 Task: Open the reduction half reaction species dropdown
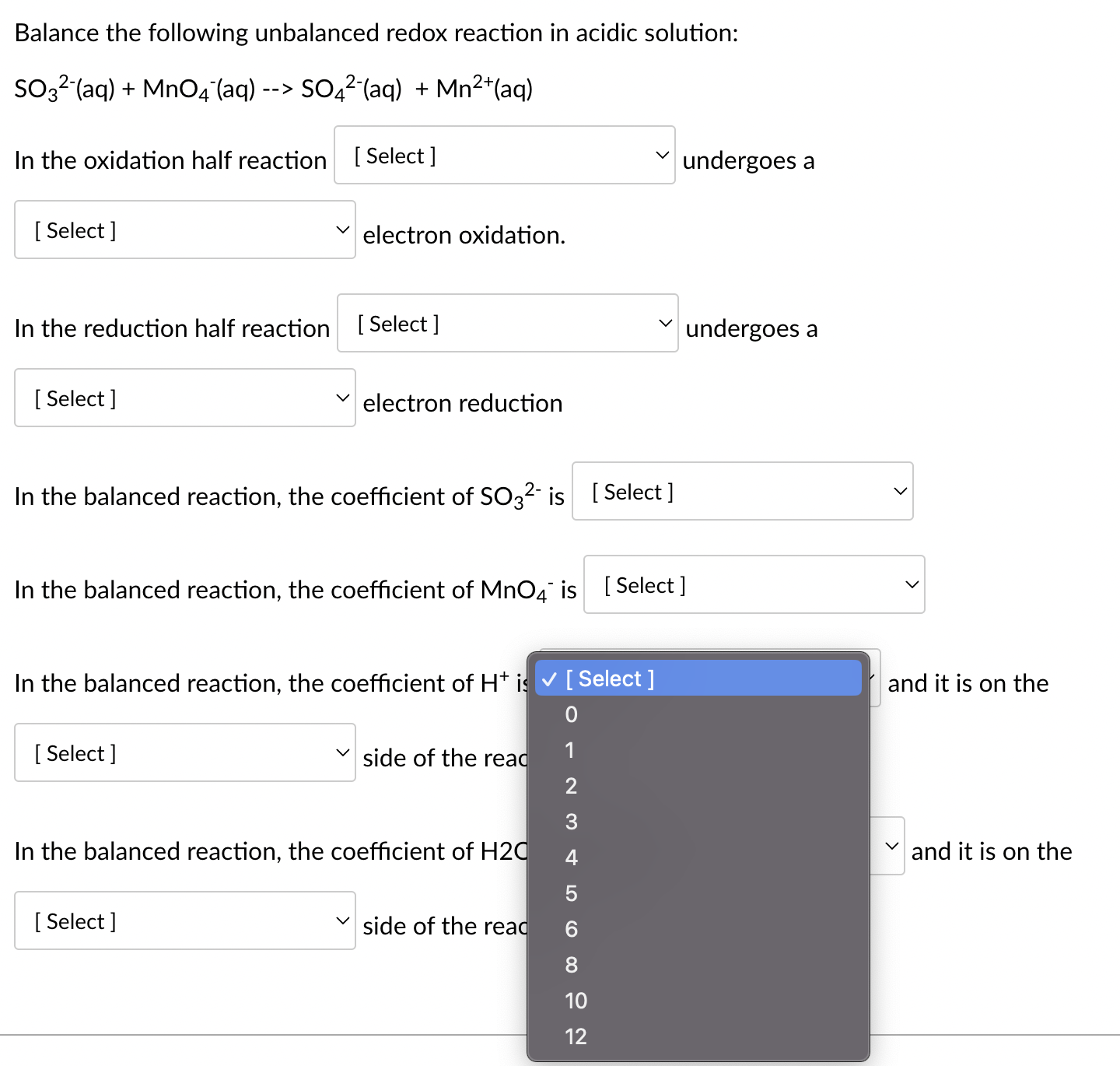tap(506, 323)
